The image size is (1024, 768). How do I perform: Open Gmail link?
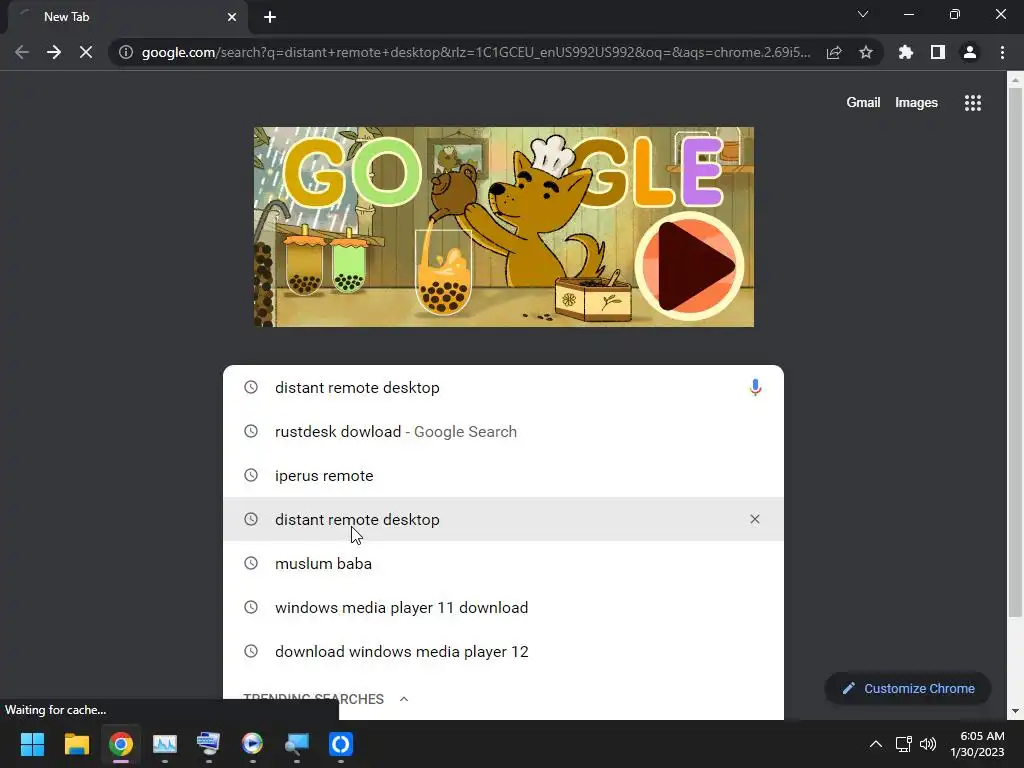(863, 103)
